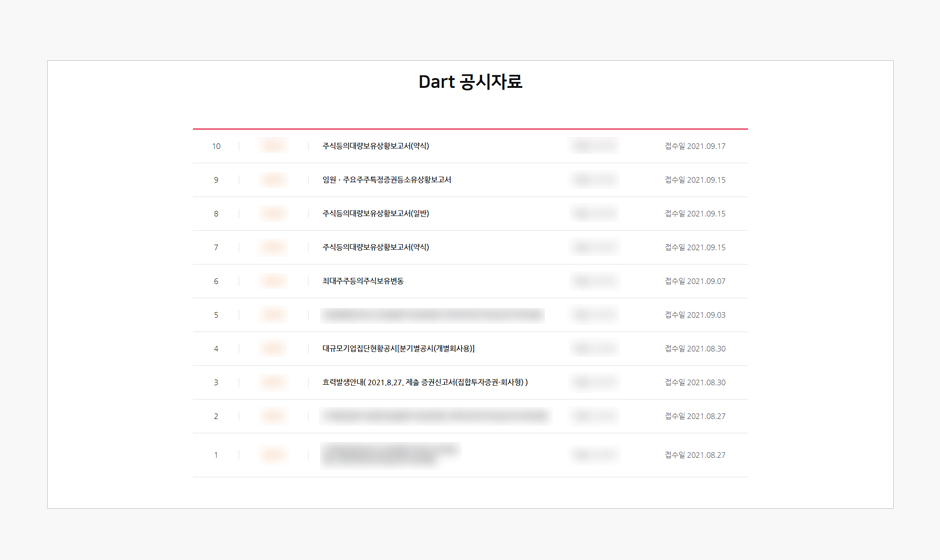The height and width of the screenshot is (560, 940).
Task: Open 주식등의대량보유상황보고서(일반) disclosure
Action: pyautogui.click(x=375, y=213)
